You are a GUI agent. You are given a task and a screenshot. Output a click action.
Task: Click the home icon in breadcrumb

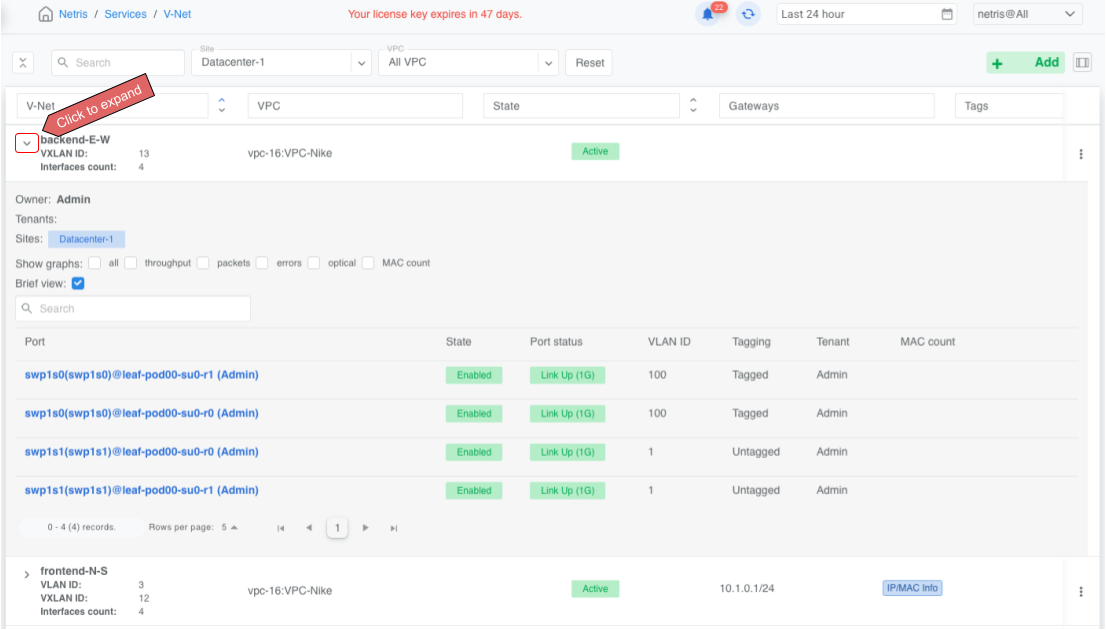tap(46, 14)
